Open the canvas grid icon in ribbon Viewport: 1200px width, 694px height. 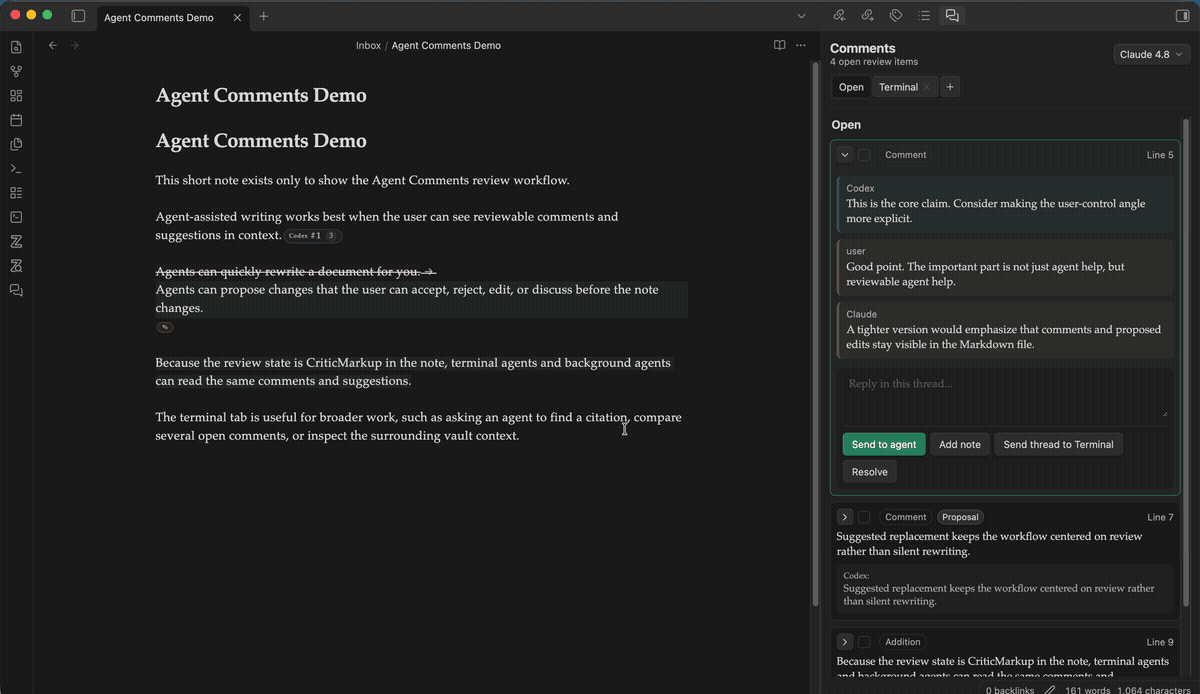click(16, 96)
